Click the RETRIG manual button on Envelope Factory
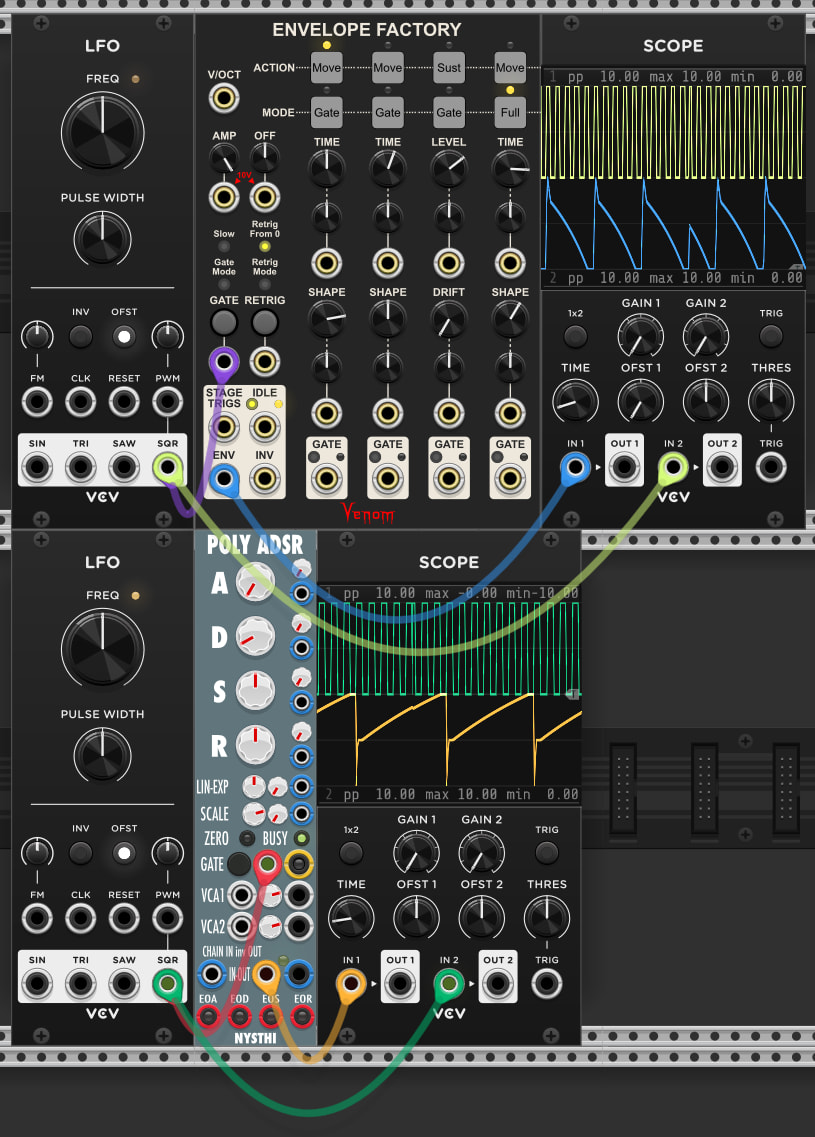The height and width of the screenshot is (1137, 815). 265,322
